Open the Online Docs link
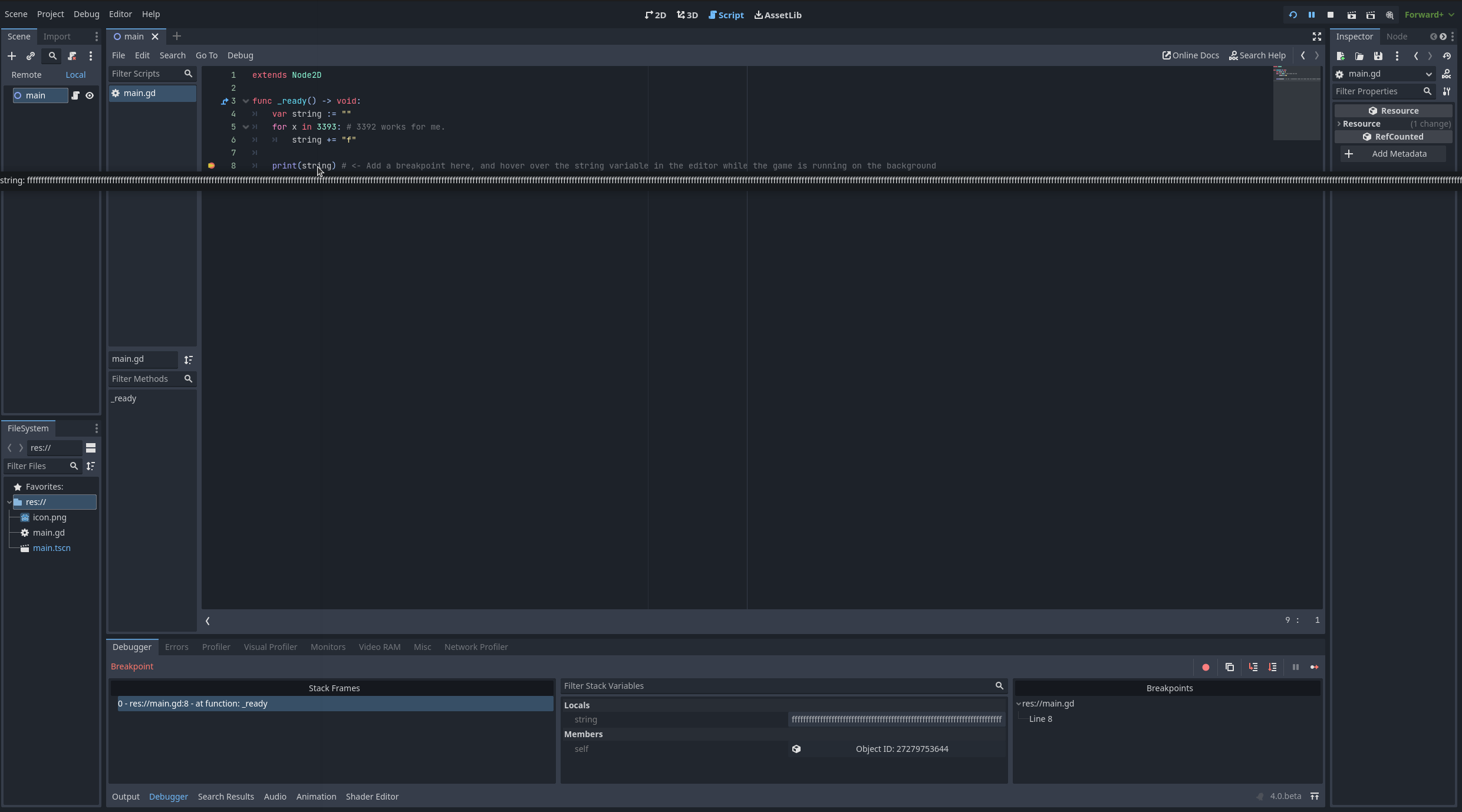The width and height of the screenshot is (1462, 812). (1190, 55)
